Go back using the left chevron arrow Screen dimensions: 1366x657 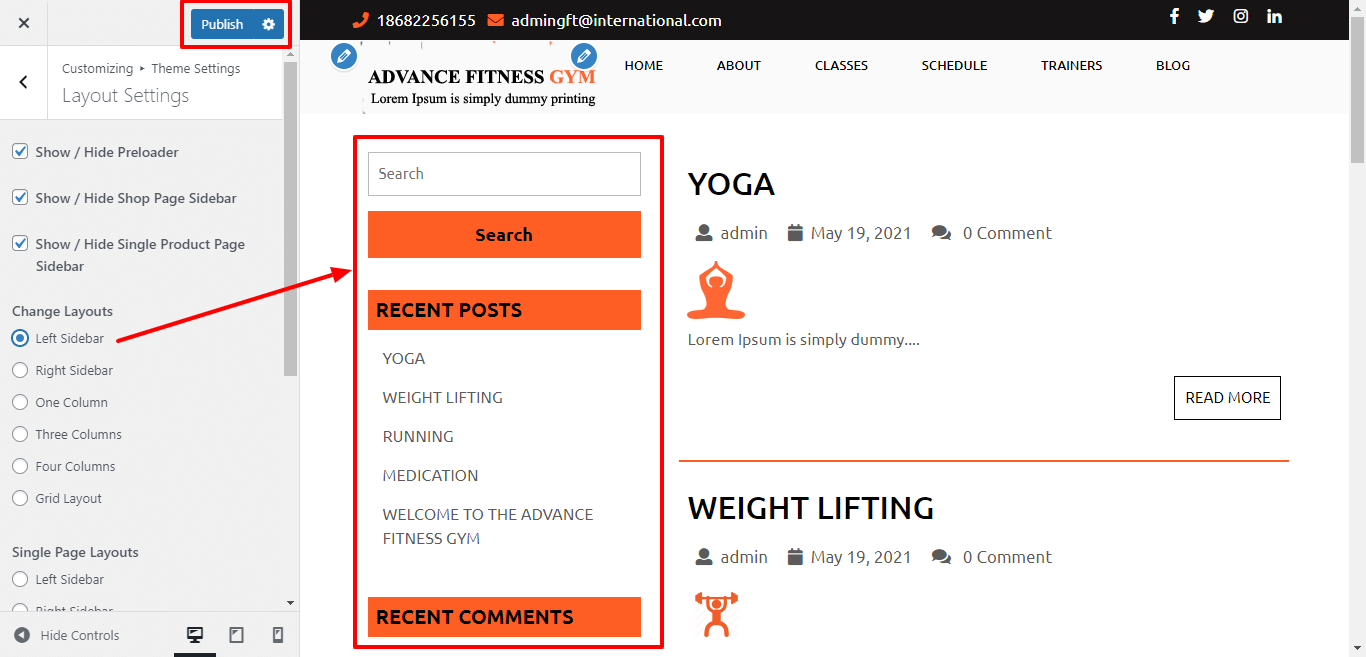pos(24,82)
